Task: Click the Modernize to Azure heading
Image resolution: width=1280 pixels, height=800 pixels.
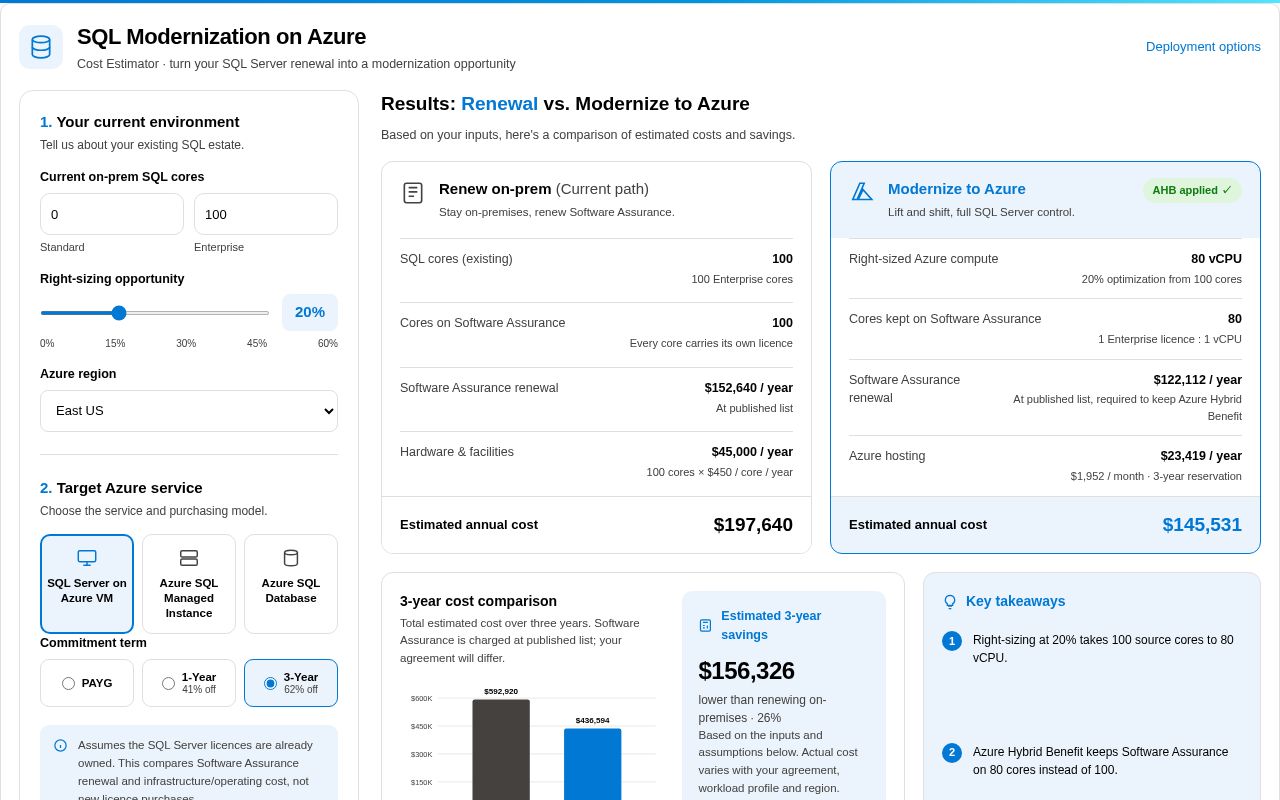Action: [957, 189]
